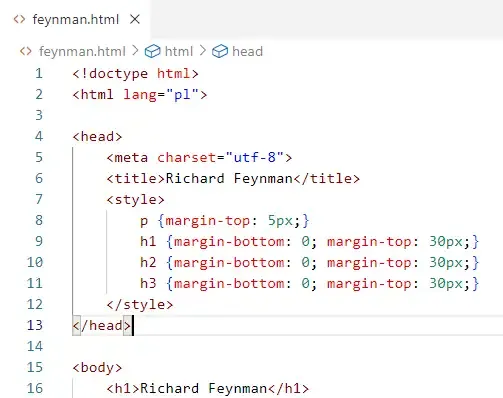Image resolution: width=503 pixels, height=398 pixels.
Task: Select line number 4 in gutter
Action: point(39,136)
